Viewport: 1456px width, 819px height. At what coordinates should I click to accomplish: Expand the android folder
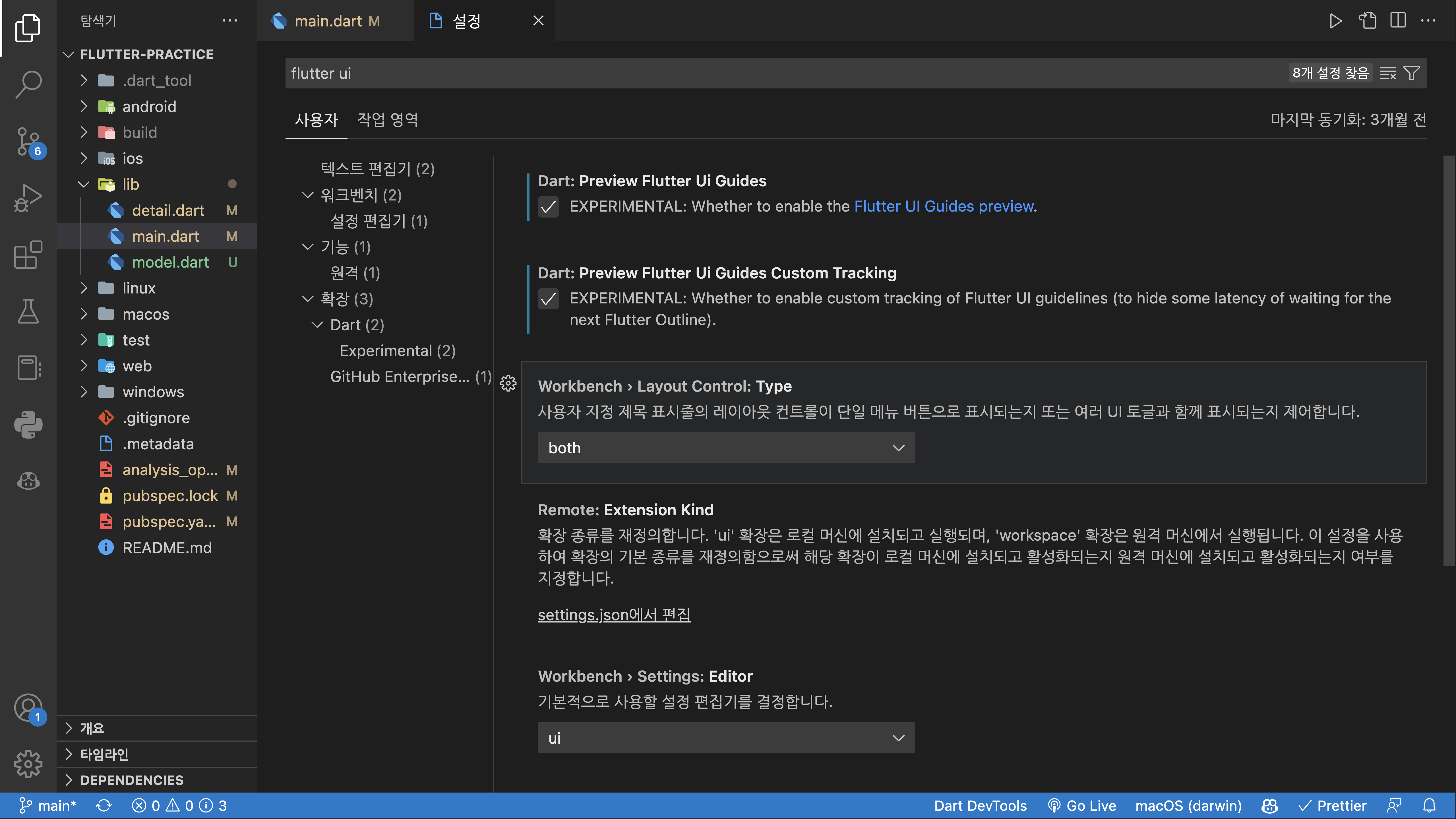[x=149, y=106]
